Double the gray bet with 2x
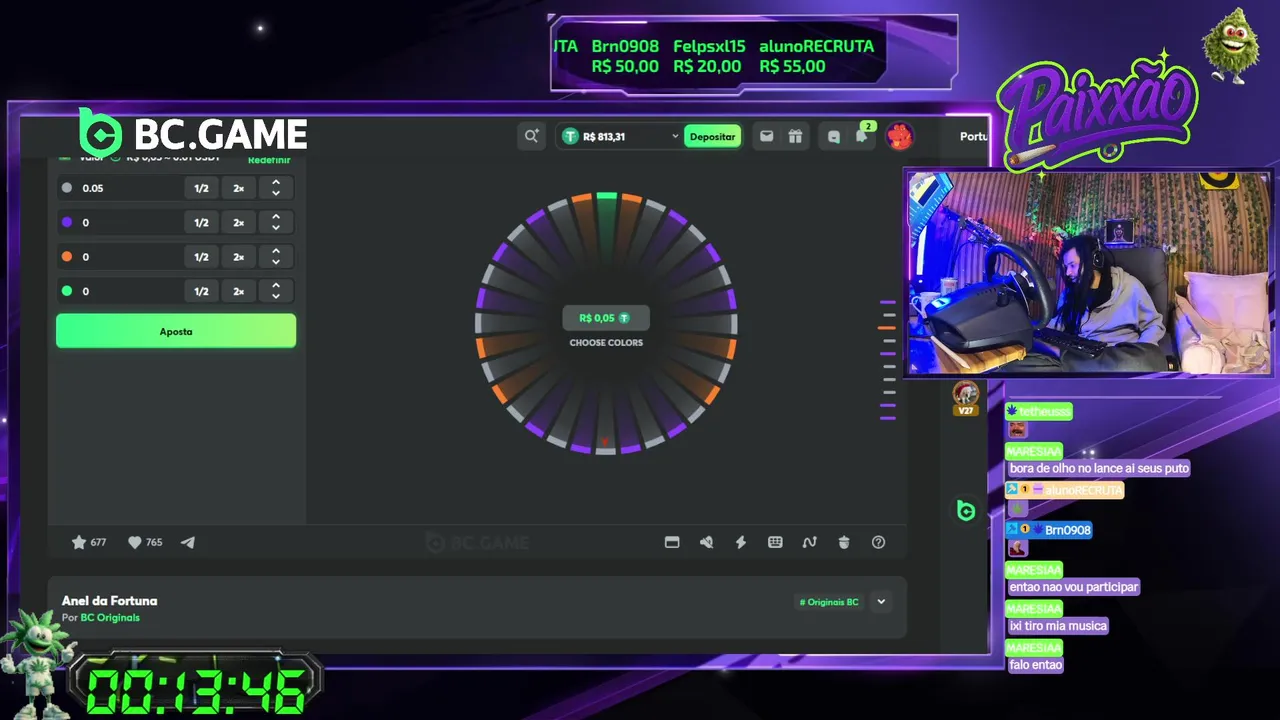This screenshot has height=720, width=1280. 238,188
